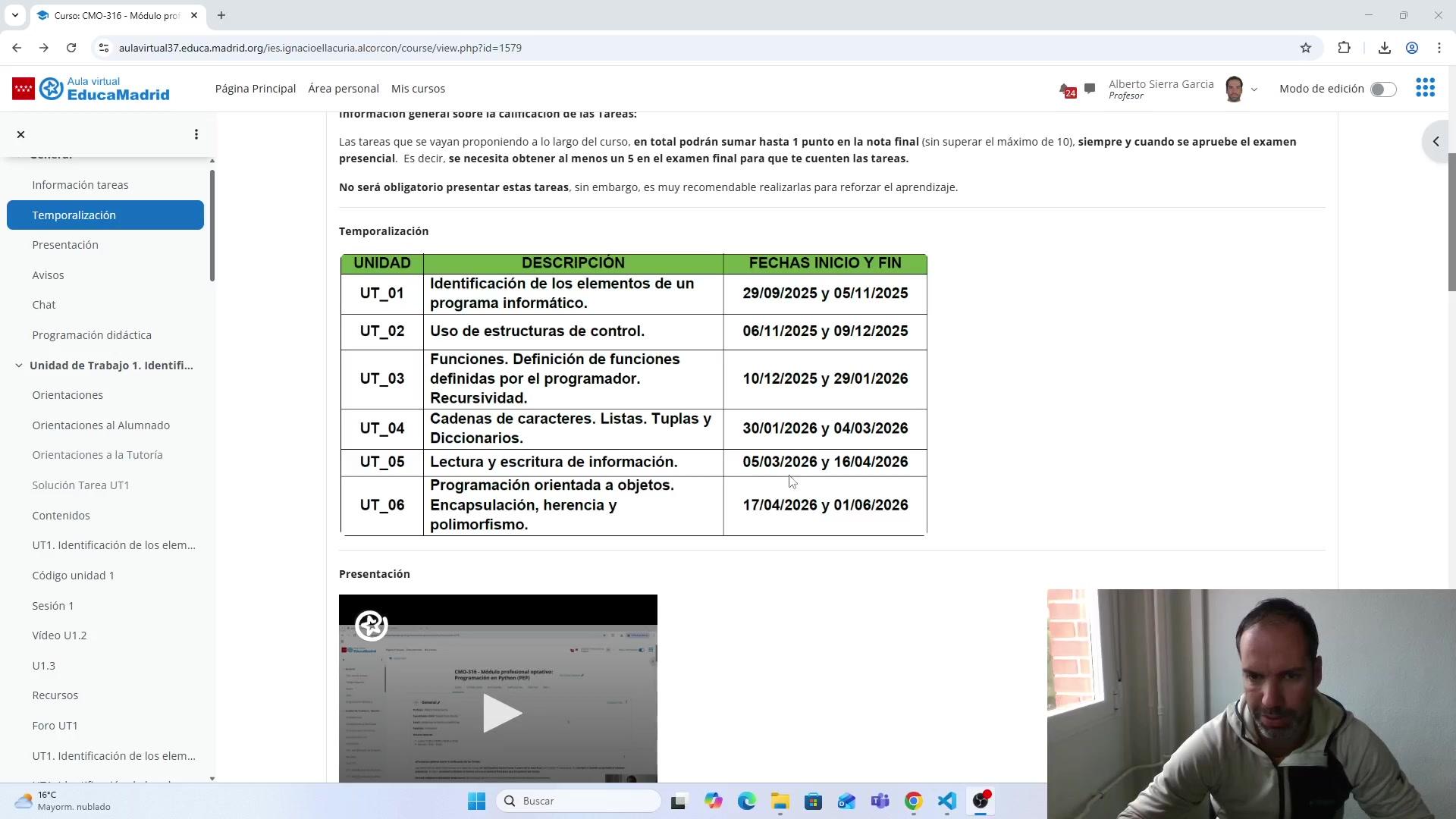The image size is (1456, 819).
Task: Click the Windows taskbar search box
Action: [579, 801]
